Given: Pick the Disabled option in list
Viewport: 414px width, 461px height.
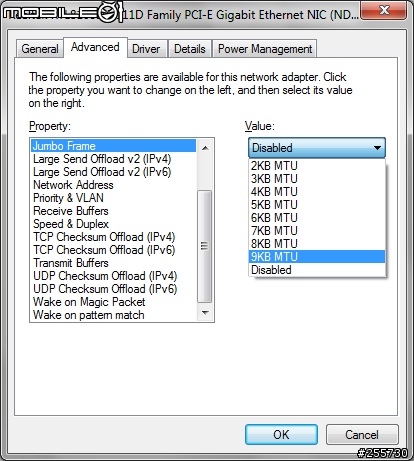Looking at the screenshot, I should coord(317,270).
